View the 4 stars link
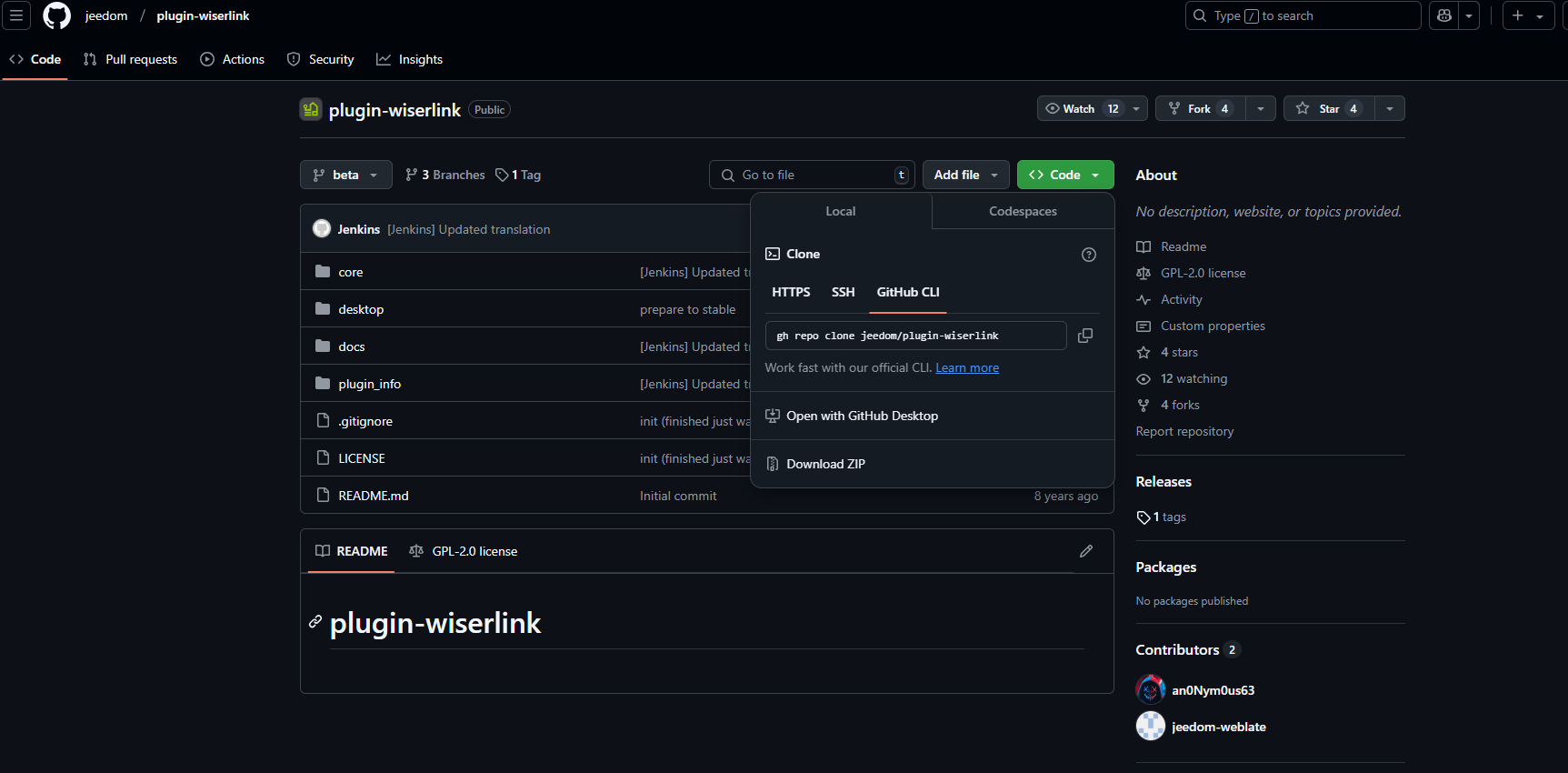The width and height of the screenshot is (1568, 773). 1179,352
